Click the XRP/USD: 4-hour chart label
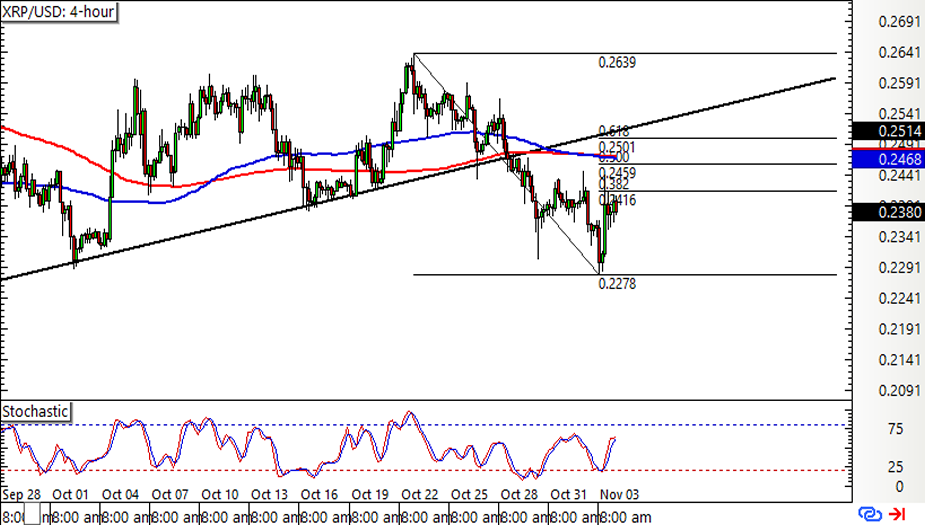Viewport: 925px width, 525px height. click(x=58, y=11)
